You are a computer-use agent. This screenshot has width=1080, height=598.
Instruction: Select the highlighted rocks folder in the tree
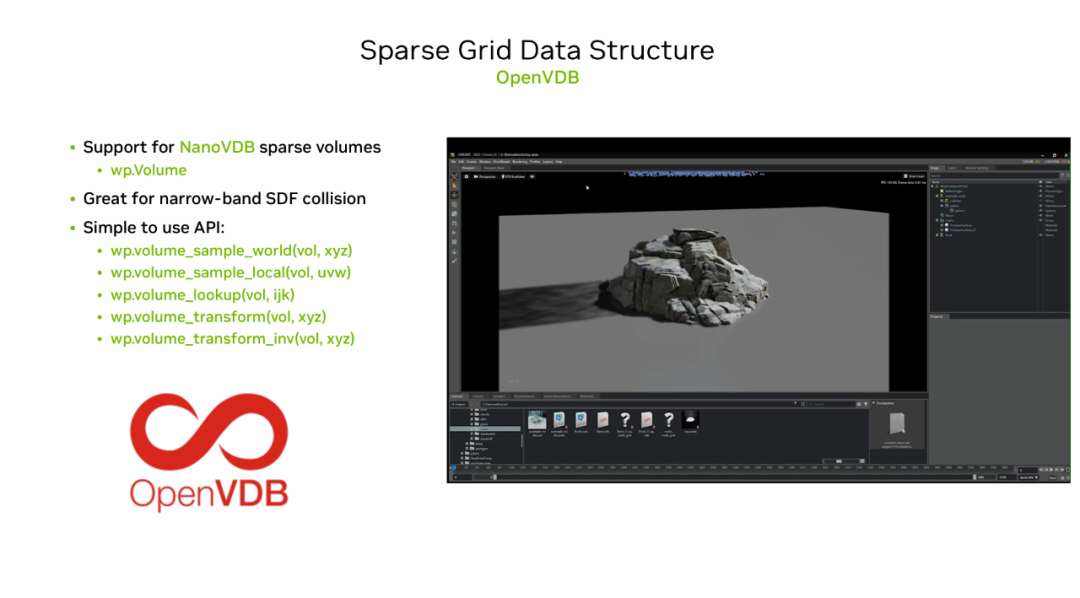pyautogui.click(x=485, y=429)
